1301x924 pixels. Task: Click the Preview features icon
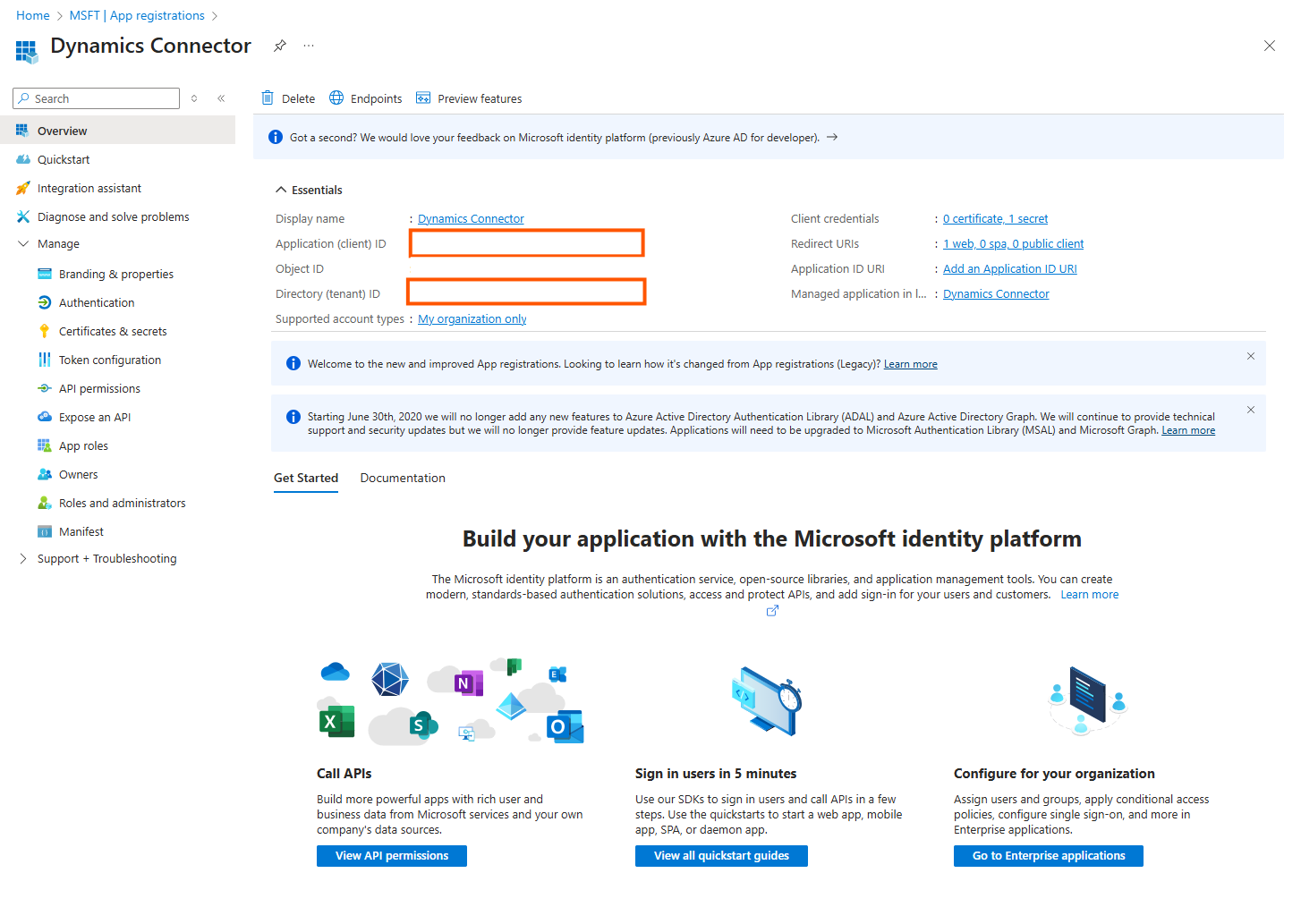coord(423,98)
